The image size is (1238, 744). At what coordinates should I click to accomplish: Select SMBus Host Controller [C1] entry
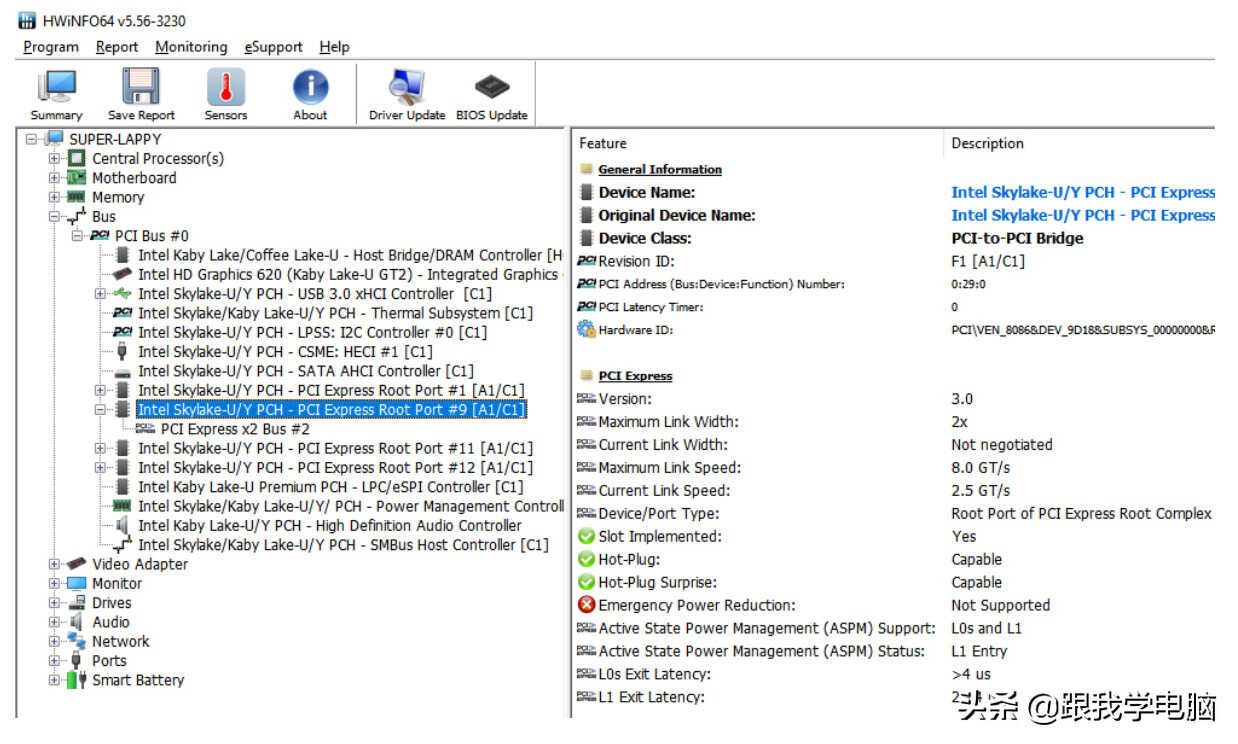[343, 545]
